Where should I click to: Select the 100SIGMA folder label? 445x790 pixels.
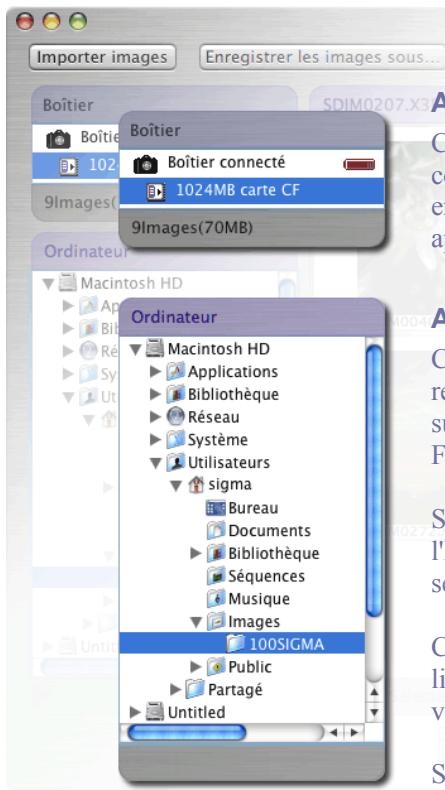[x=287, y=644]
